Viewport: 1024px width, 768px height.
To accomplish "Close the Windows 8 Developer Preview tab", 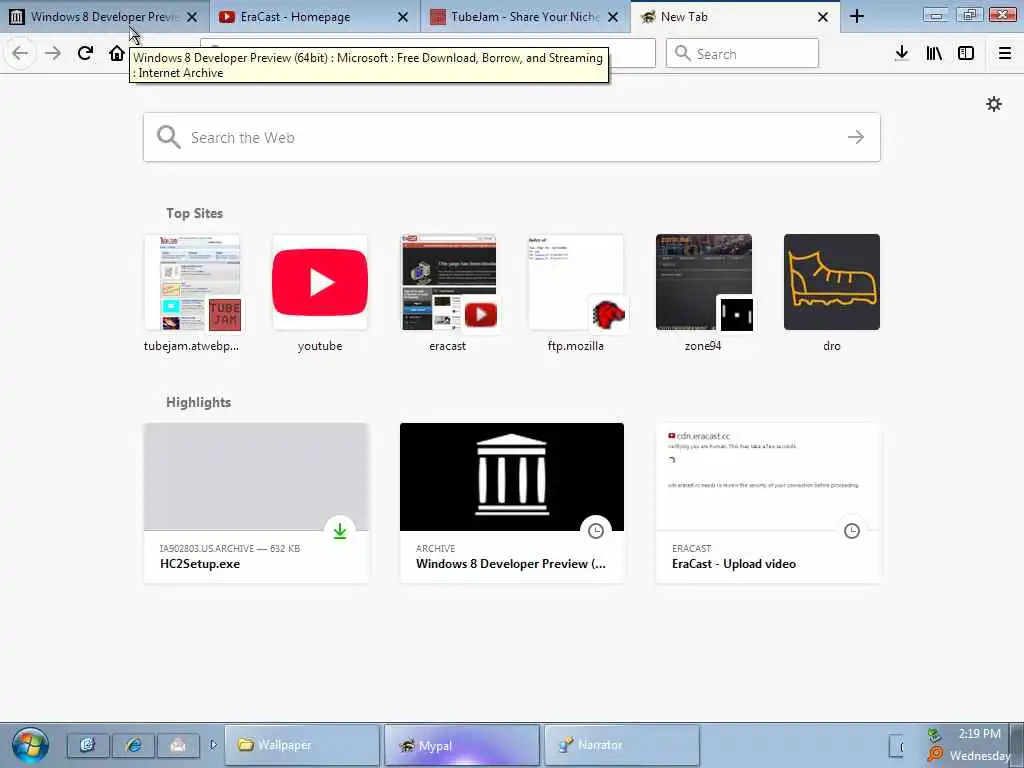I will coord(192,17).
